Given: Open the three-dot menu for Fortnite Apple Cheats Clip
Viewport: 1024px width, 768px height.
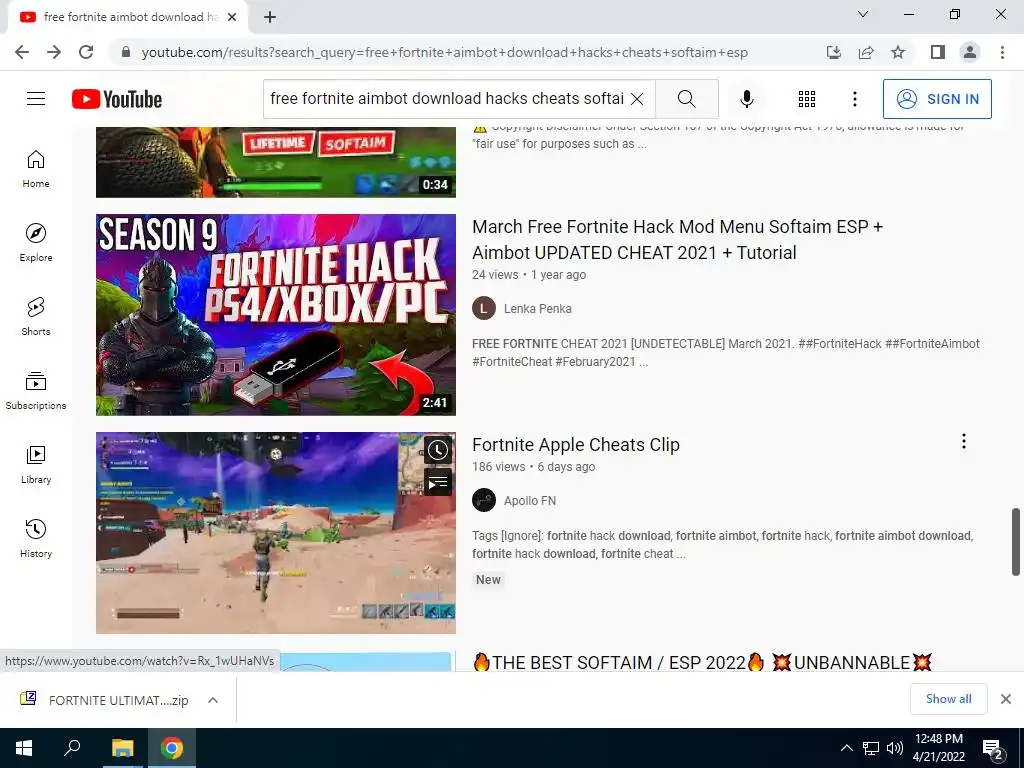Looking at the screenshot, I should [x=963, y=441].
